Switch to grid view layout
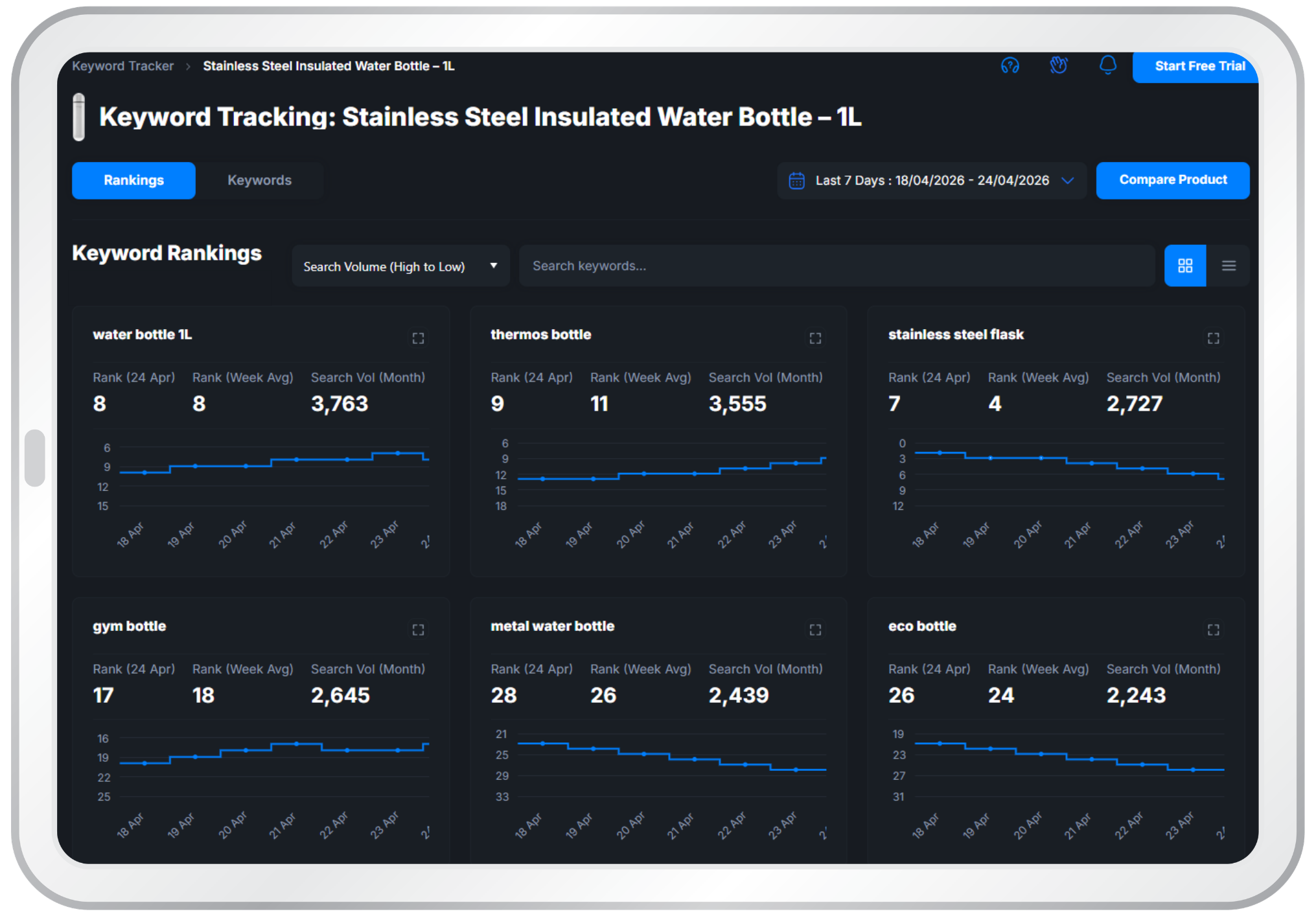This screenshot has width=1316, height=916. point(1185,266)
